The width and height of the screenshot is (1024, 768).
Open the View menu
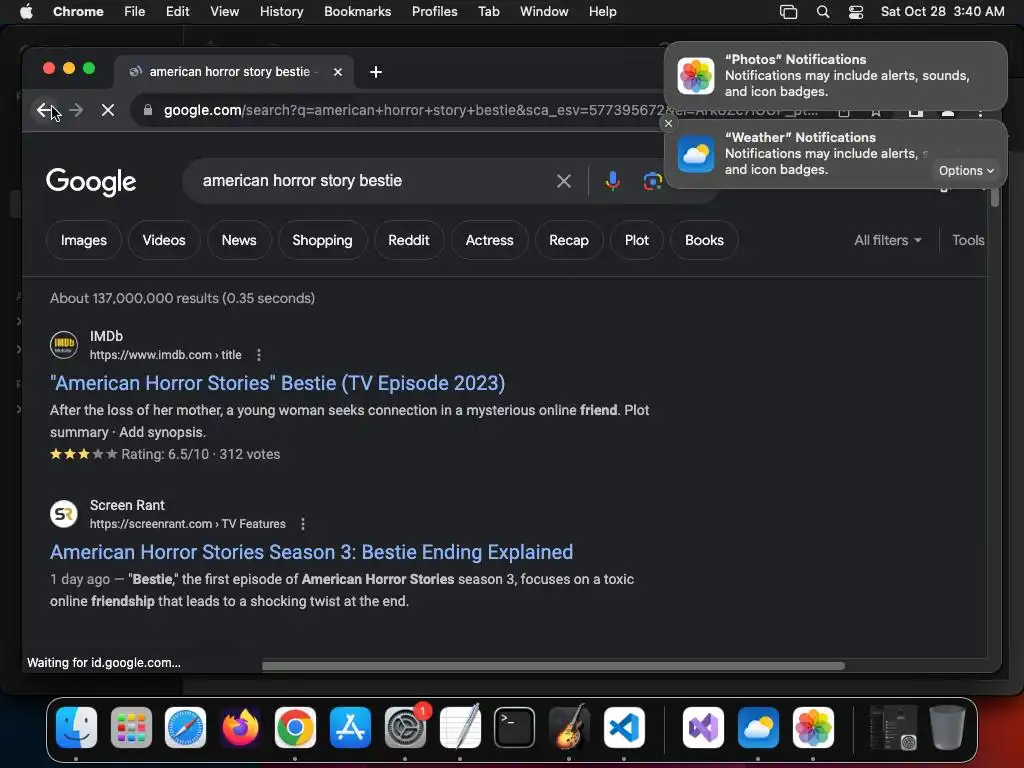pos(224,12)
